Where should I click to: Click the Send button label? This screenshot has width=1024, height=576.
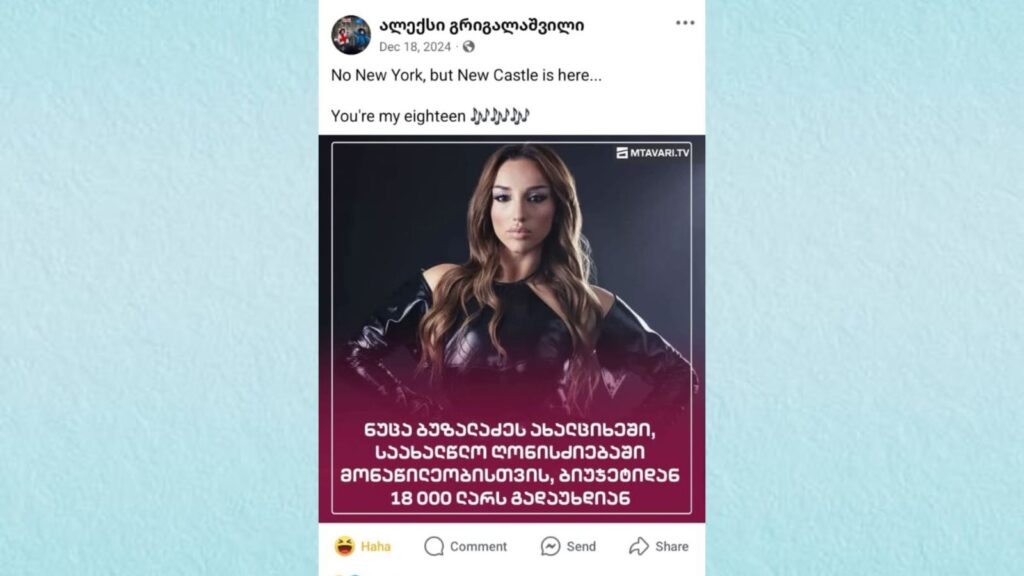[x=581, y=547]
